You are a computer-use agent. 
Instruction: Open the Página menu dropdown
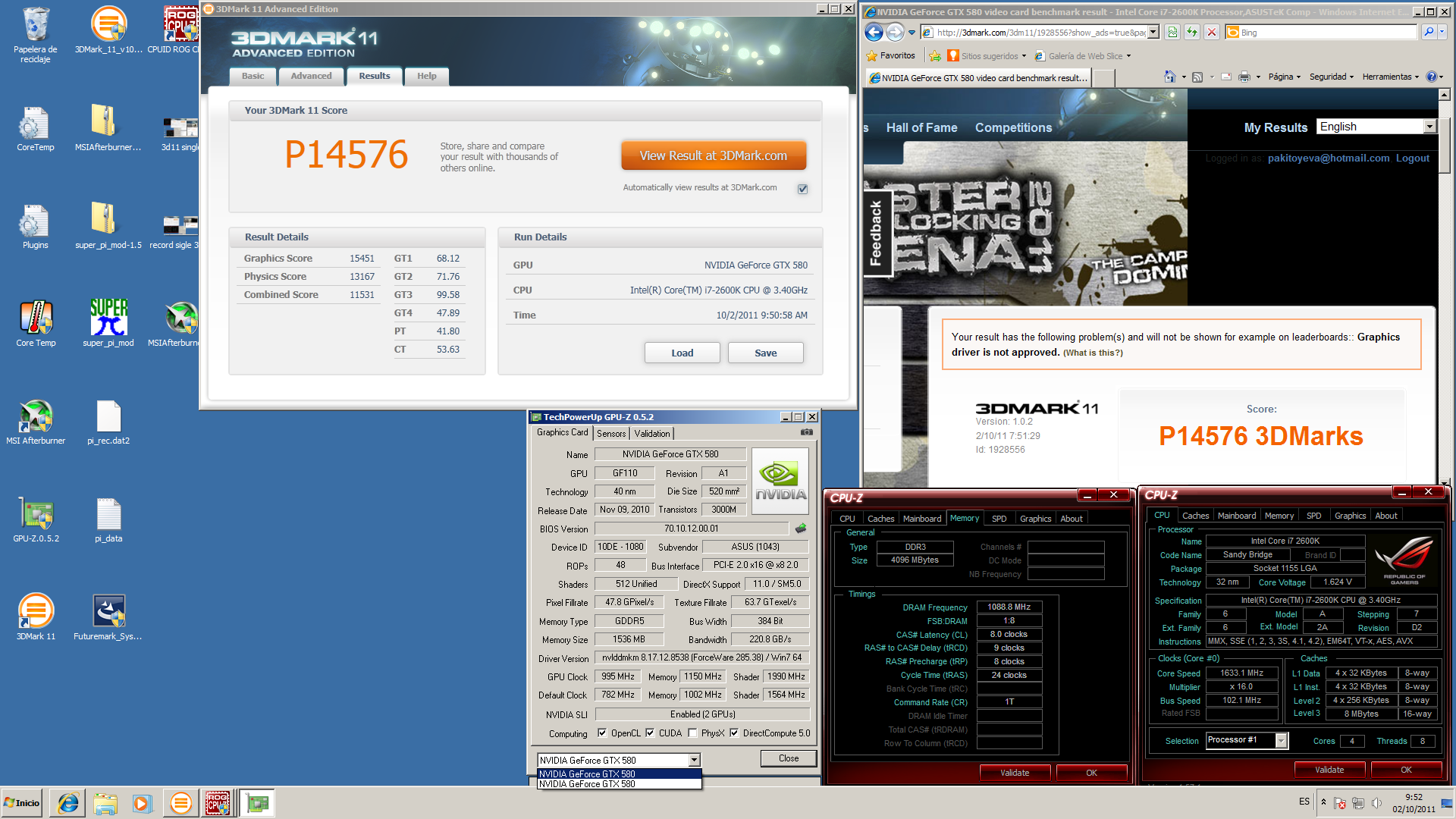pyautogui.click(x=1284, y=77)
